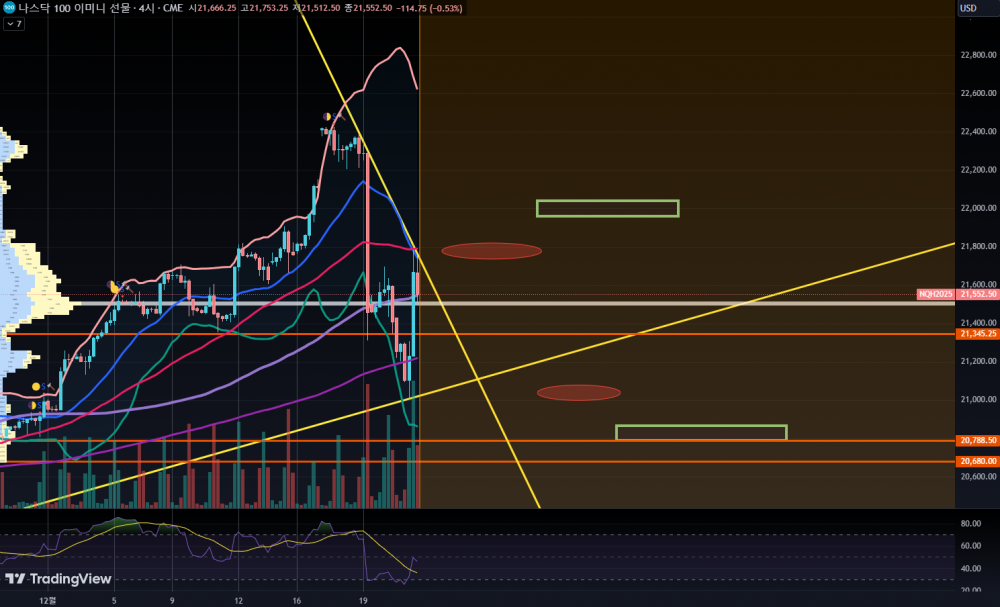Image resolution: width=1000 pixels, height=607 pixels.
Task: Select the 20,680.00 orange price label
Action: [977, 461]
